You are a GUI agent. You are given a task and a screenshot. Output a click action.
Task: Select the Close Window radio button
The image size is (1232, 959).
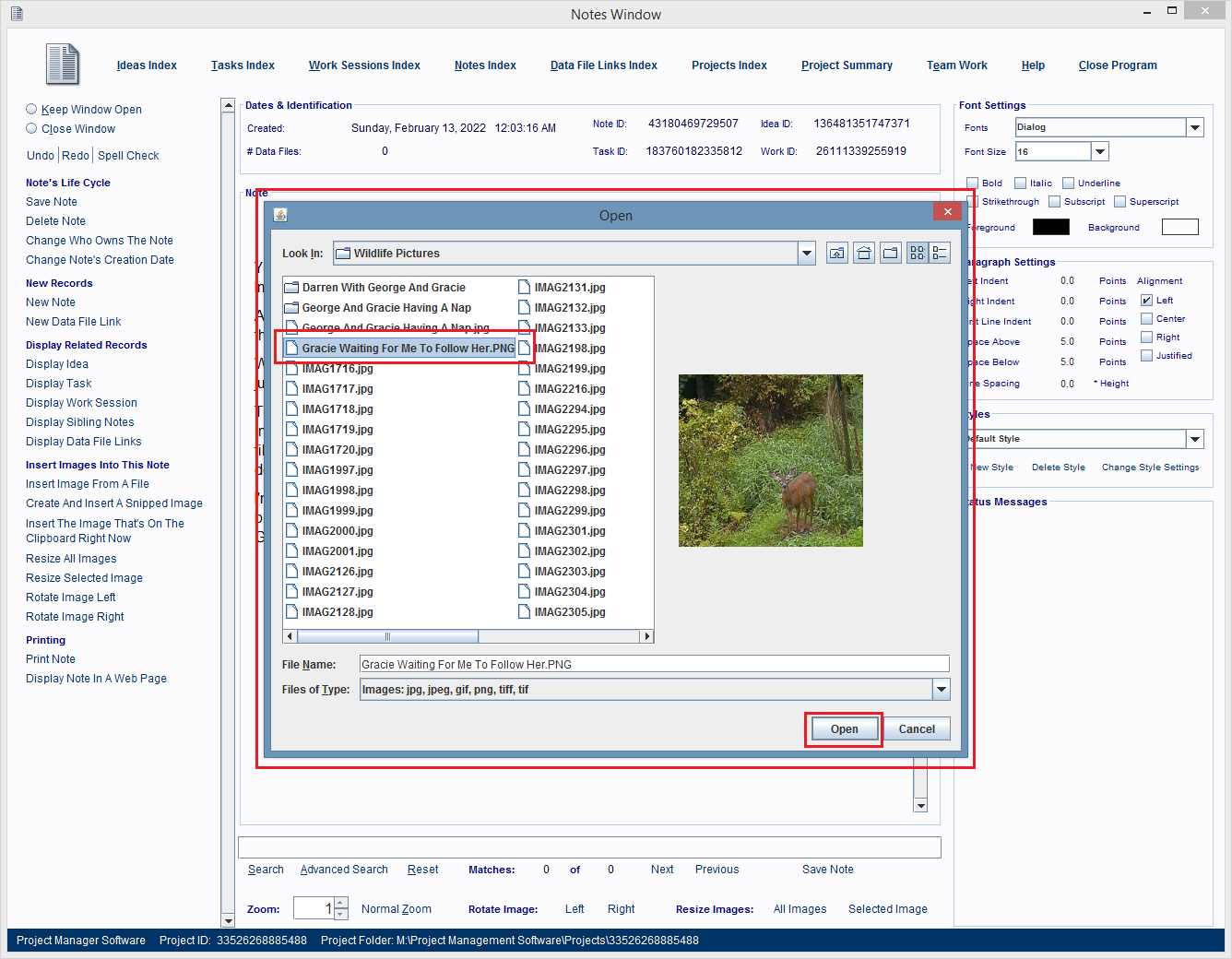[x=31, y=128]
